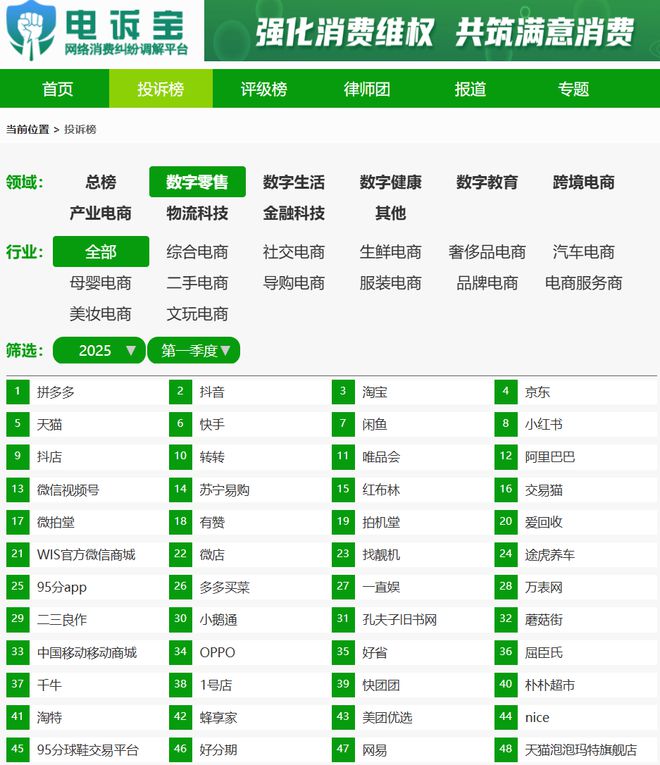660x765 pixels.
Task: Click rank badge number 3 beside 淘宝
Action: [343, 392]
